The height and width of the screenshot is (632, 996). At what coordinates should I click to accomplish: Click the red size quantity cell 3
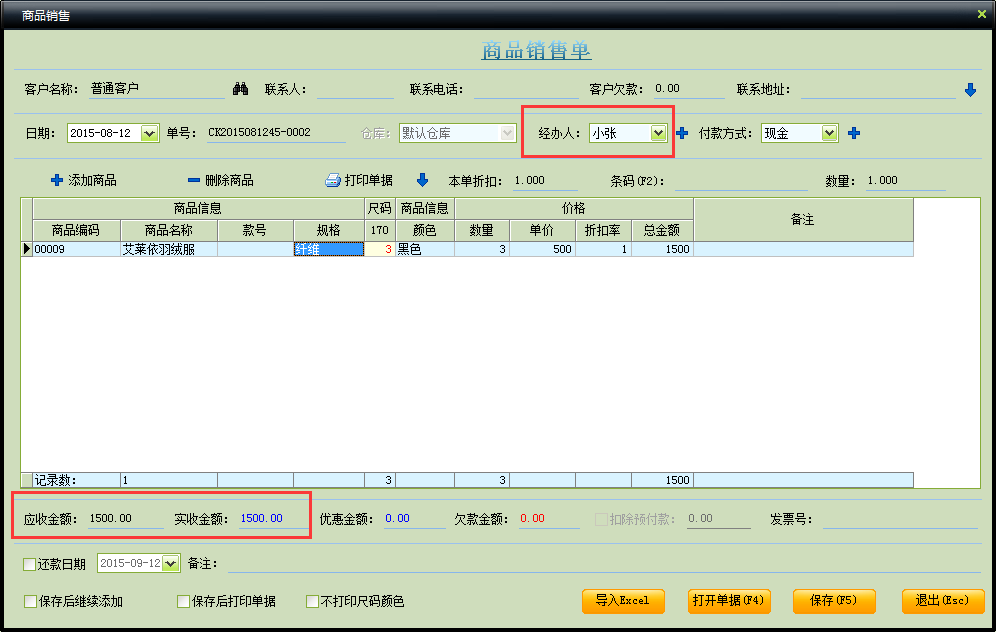click(380, 250)
